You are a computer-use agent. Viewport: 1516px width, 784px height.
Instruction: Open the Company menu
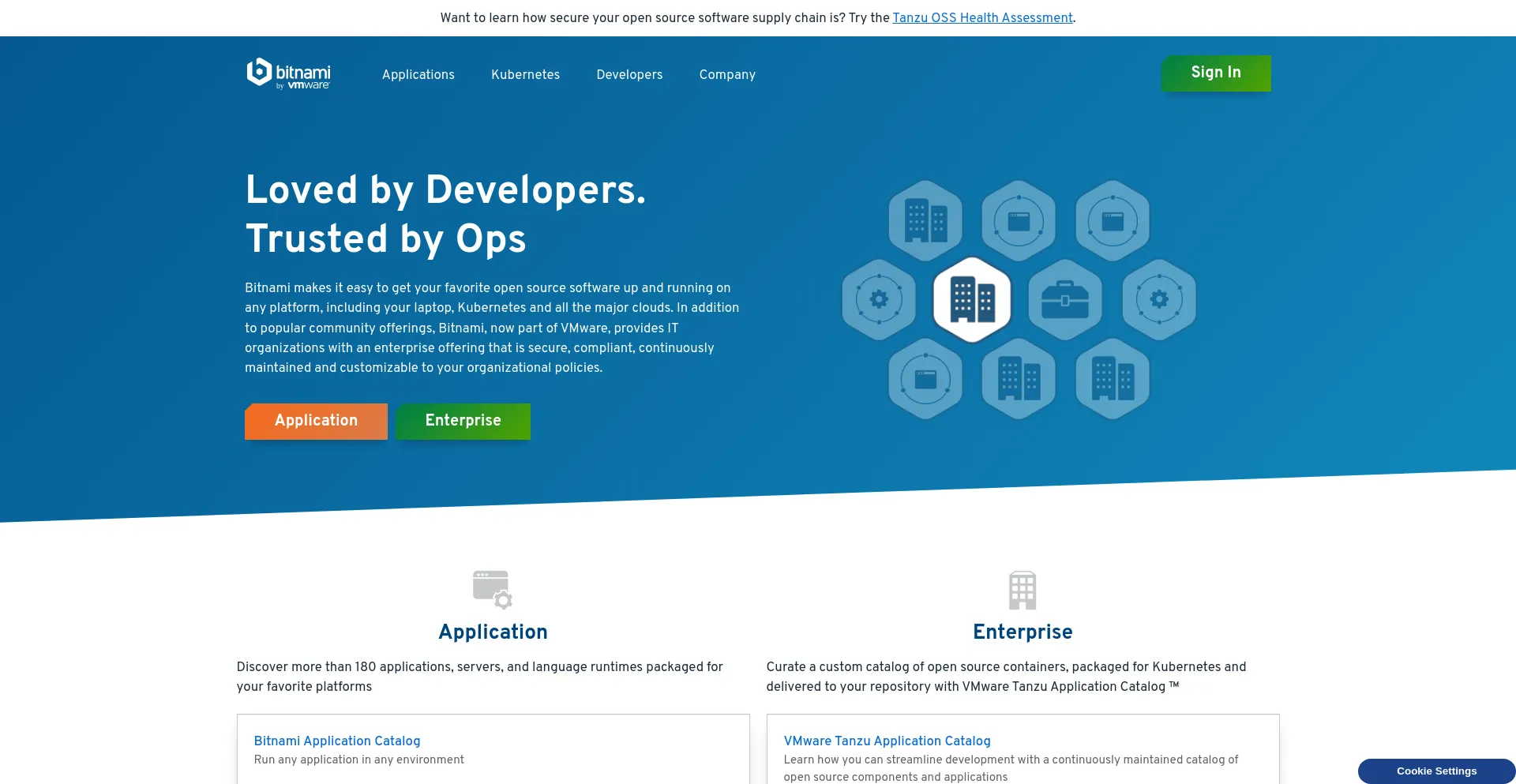[727, 75]
